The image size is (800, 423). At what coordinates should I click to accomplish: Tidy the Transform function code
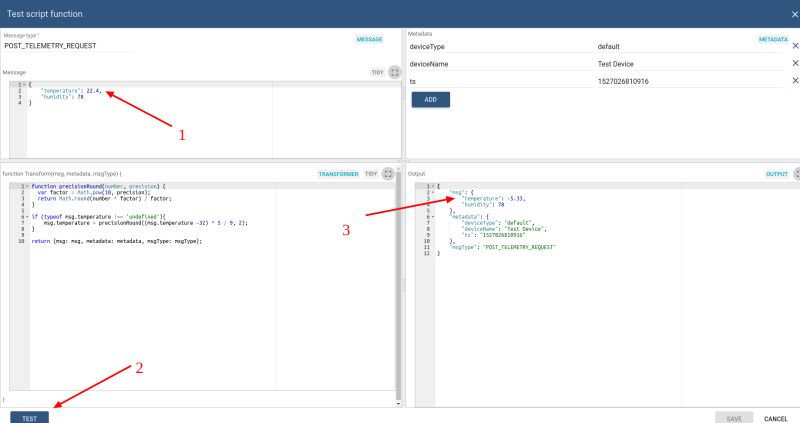click(x=371, y=174)
